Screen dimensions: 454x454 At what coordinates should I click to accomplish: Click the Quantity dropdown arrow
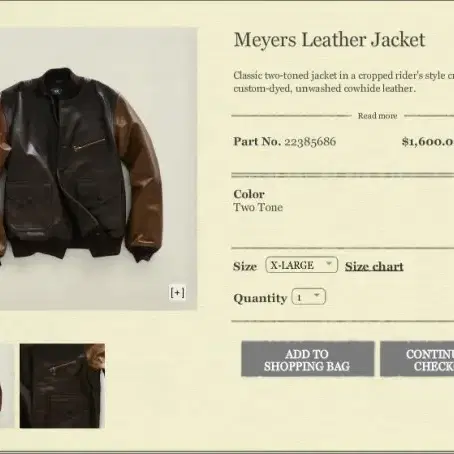(x=317, y=295)
